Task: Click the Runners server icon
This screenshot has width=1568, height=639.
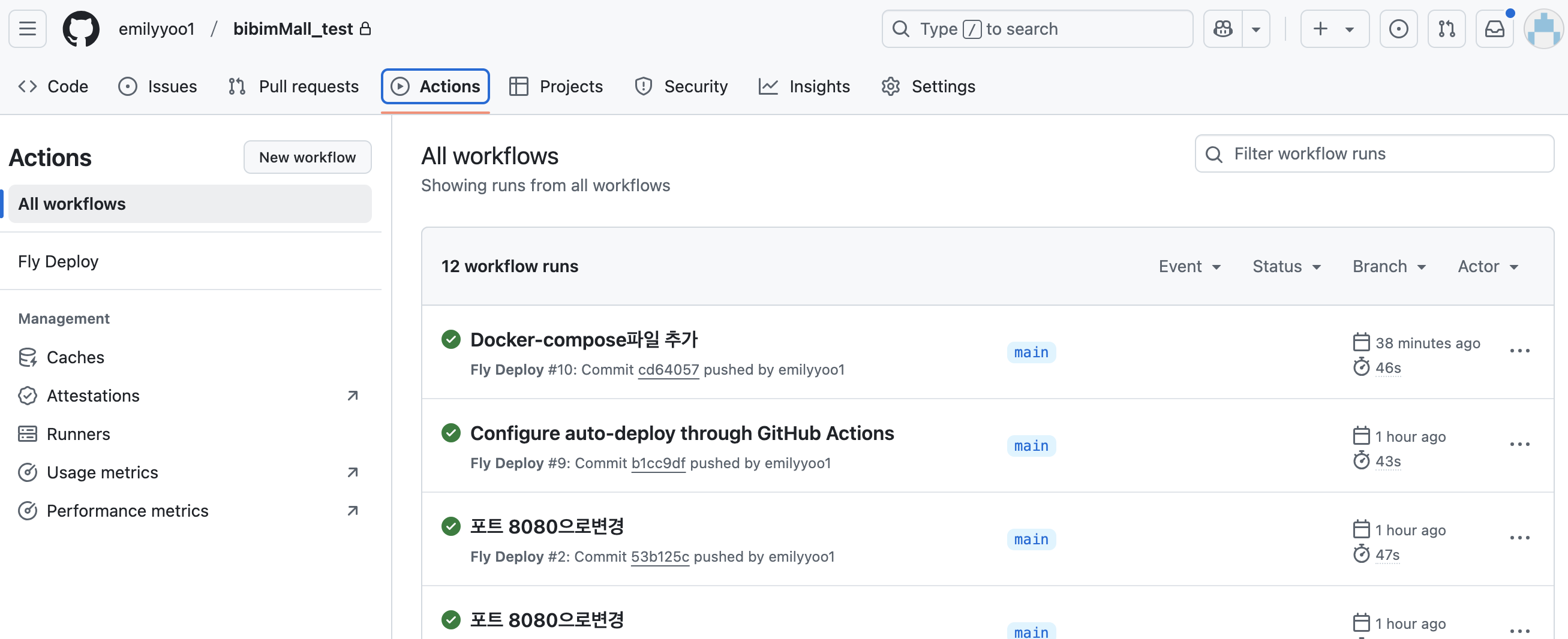Action: [x=28, y=434]
